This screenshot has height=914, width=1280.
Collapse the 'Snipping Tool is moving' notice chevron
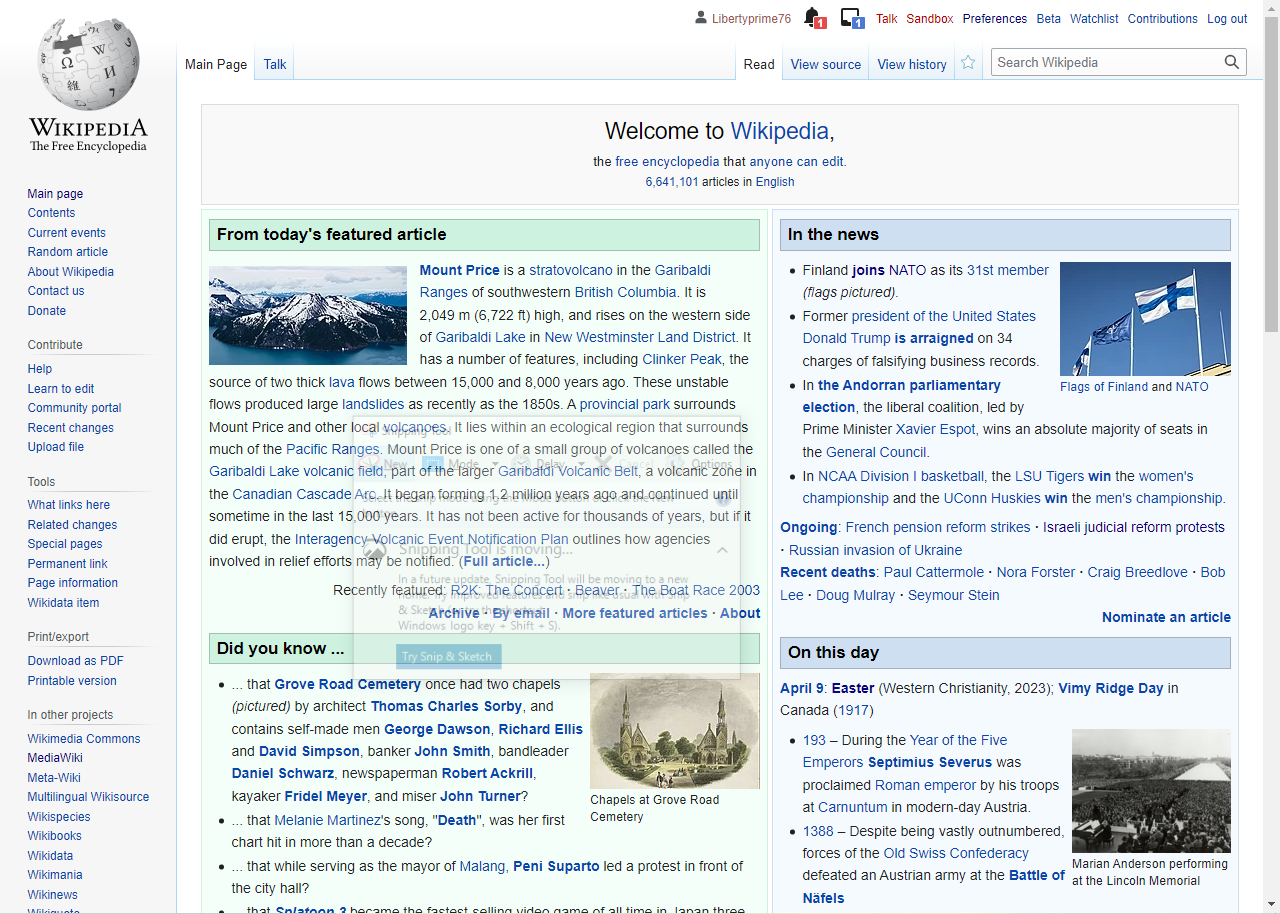tap(722, 549)
